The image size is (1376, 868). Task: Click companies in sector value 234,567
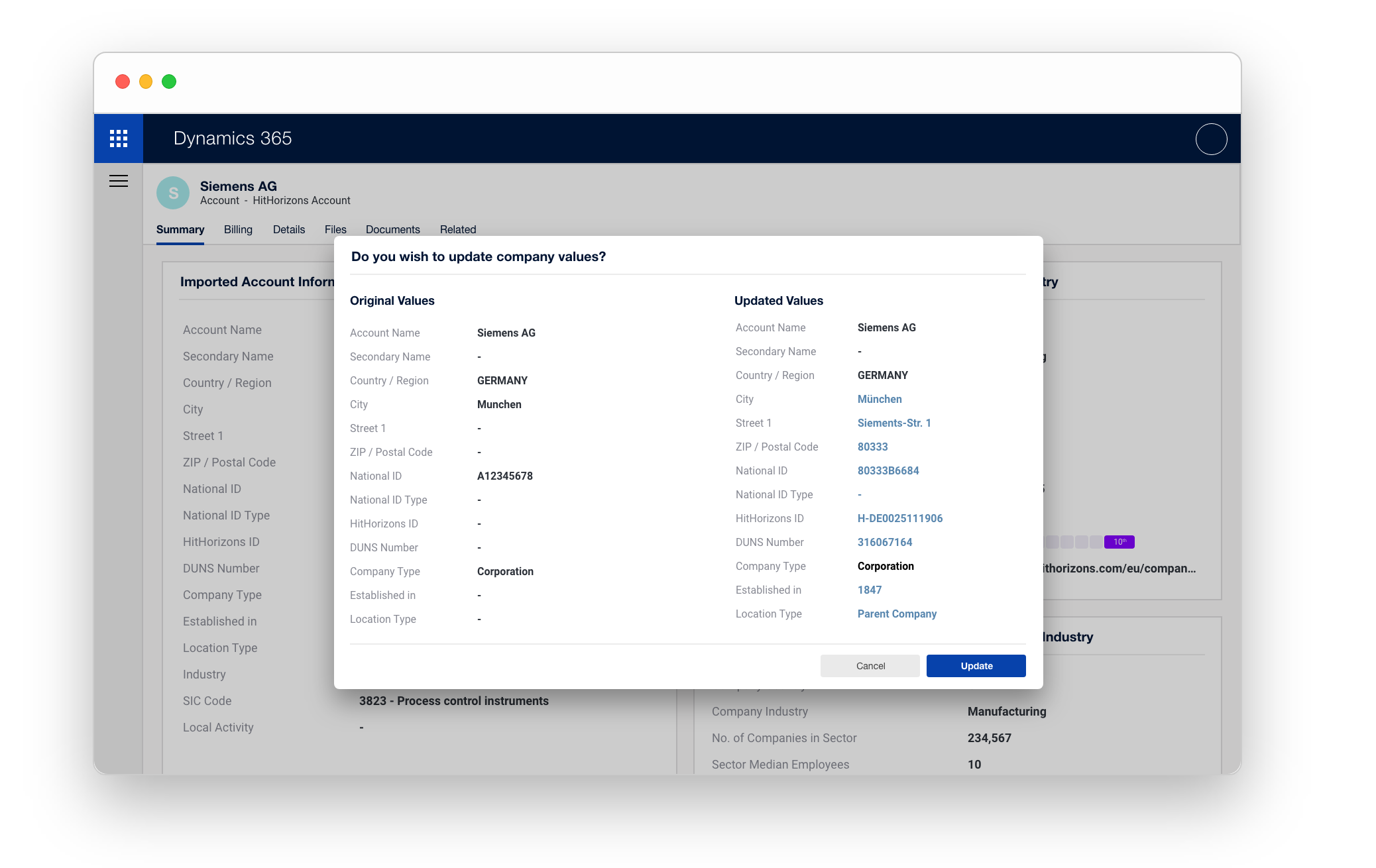(990, 737)
